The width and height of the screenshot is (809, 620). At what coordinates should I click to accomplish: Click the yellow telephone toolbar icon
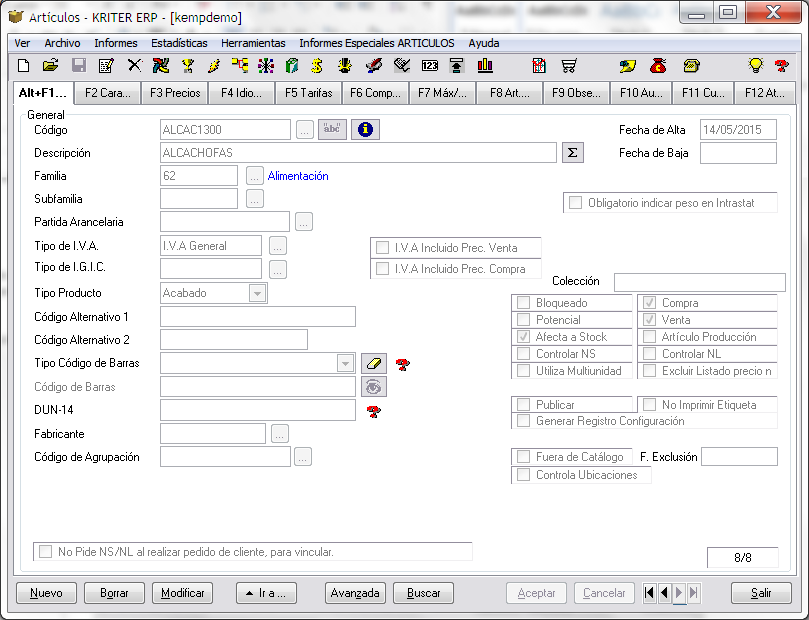691,66
